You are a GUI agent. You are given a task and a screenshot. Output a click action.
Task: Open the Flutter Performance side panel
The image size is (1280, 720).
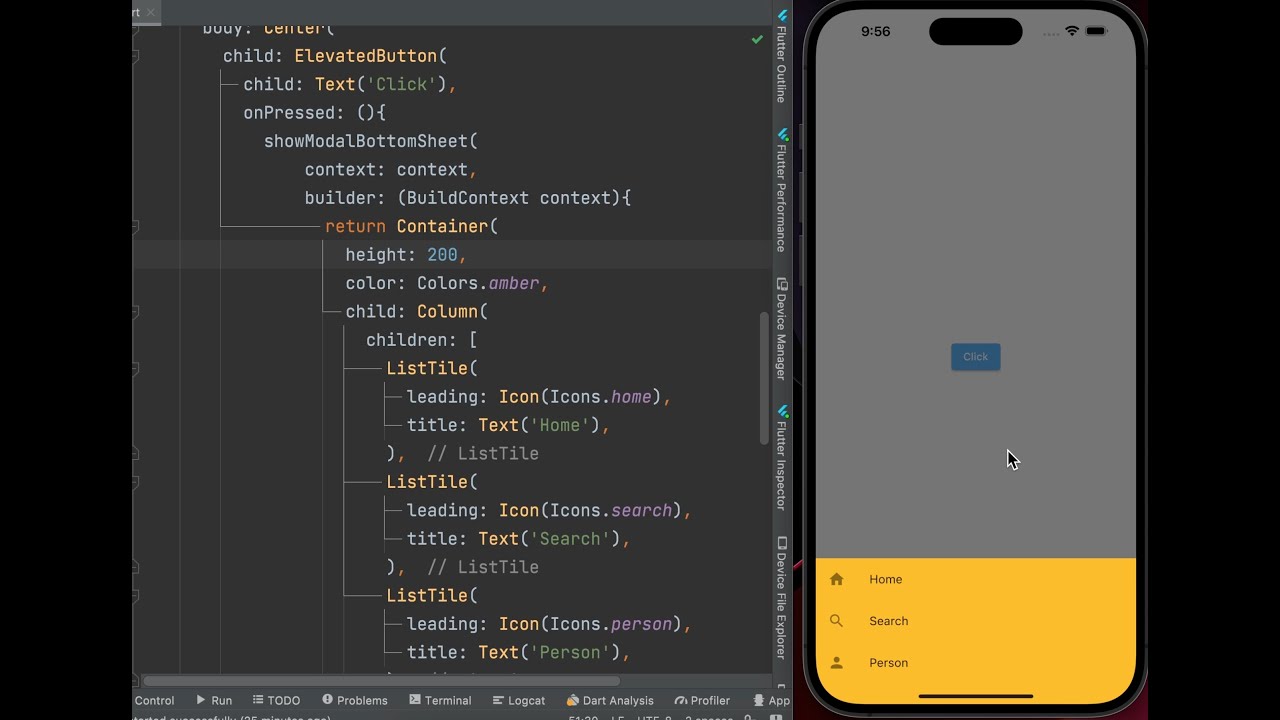click(782, 190)
